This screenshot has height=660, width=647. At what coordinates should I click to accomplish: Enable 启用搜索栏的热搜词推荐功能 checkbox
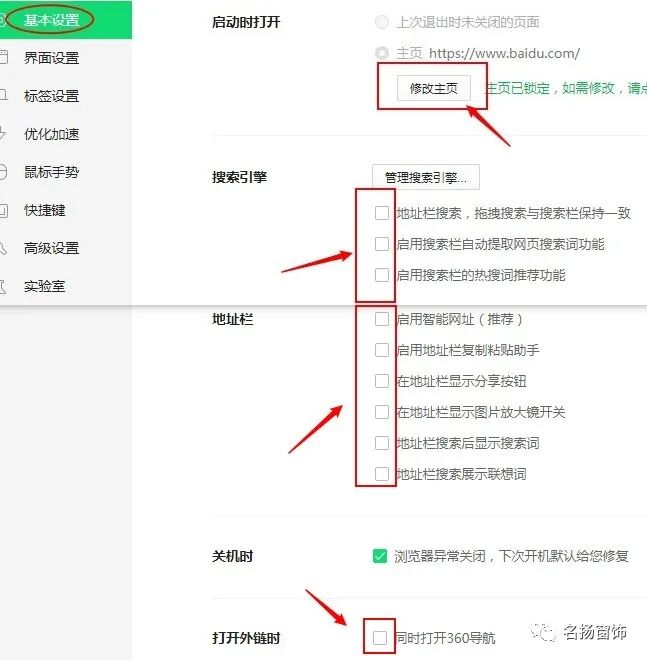[x=382, y=275]
